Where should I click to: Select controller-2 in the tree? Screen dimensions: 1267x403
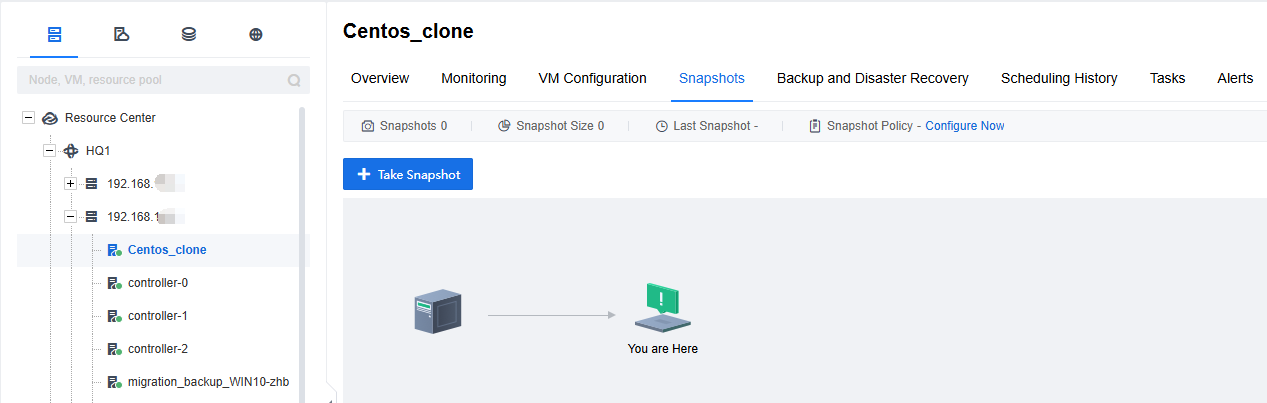coord(158,349)
